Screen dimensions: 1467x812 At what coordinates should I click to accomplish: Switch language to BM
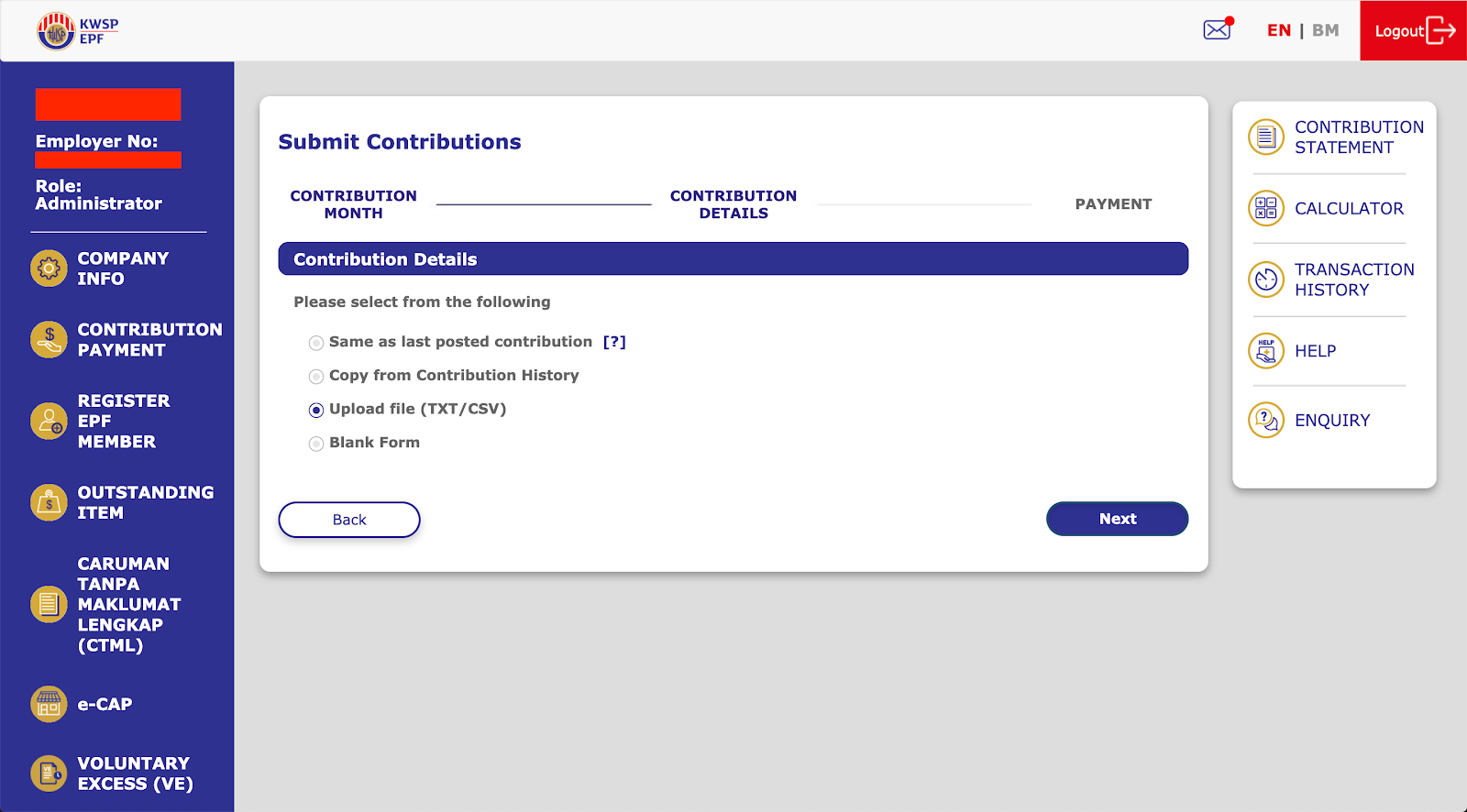click(1325, 30)
